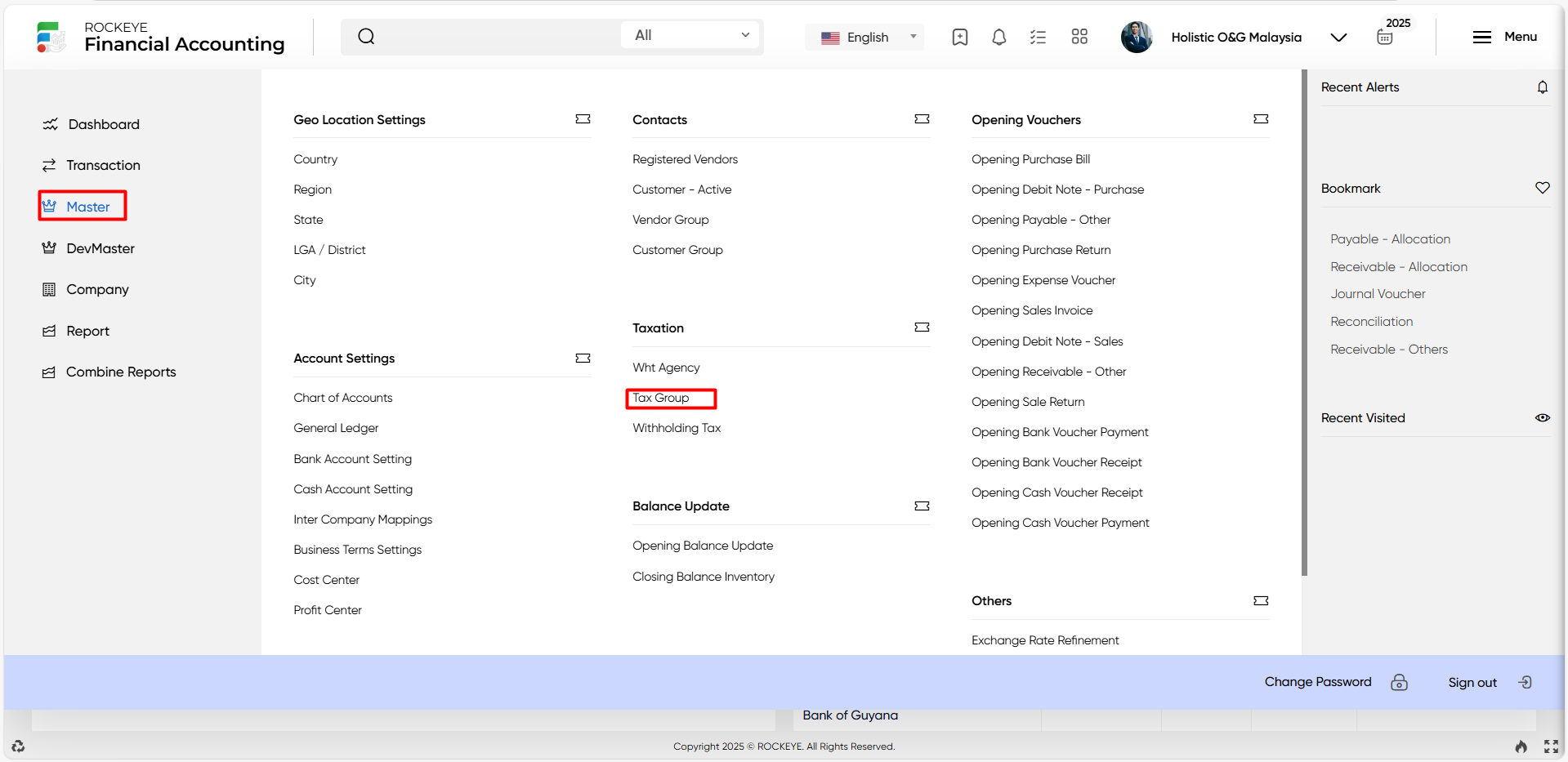Click the Others section bookmark icon
Image resolution: width=1568 pixels, height=762 pixels.
pos(1261,601)
